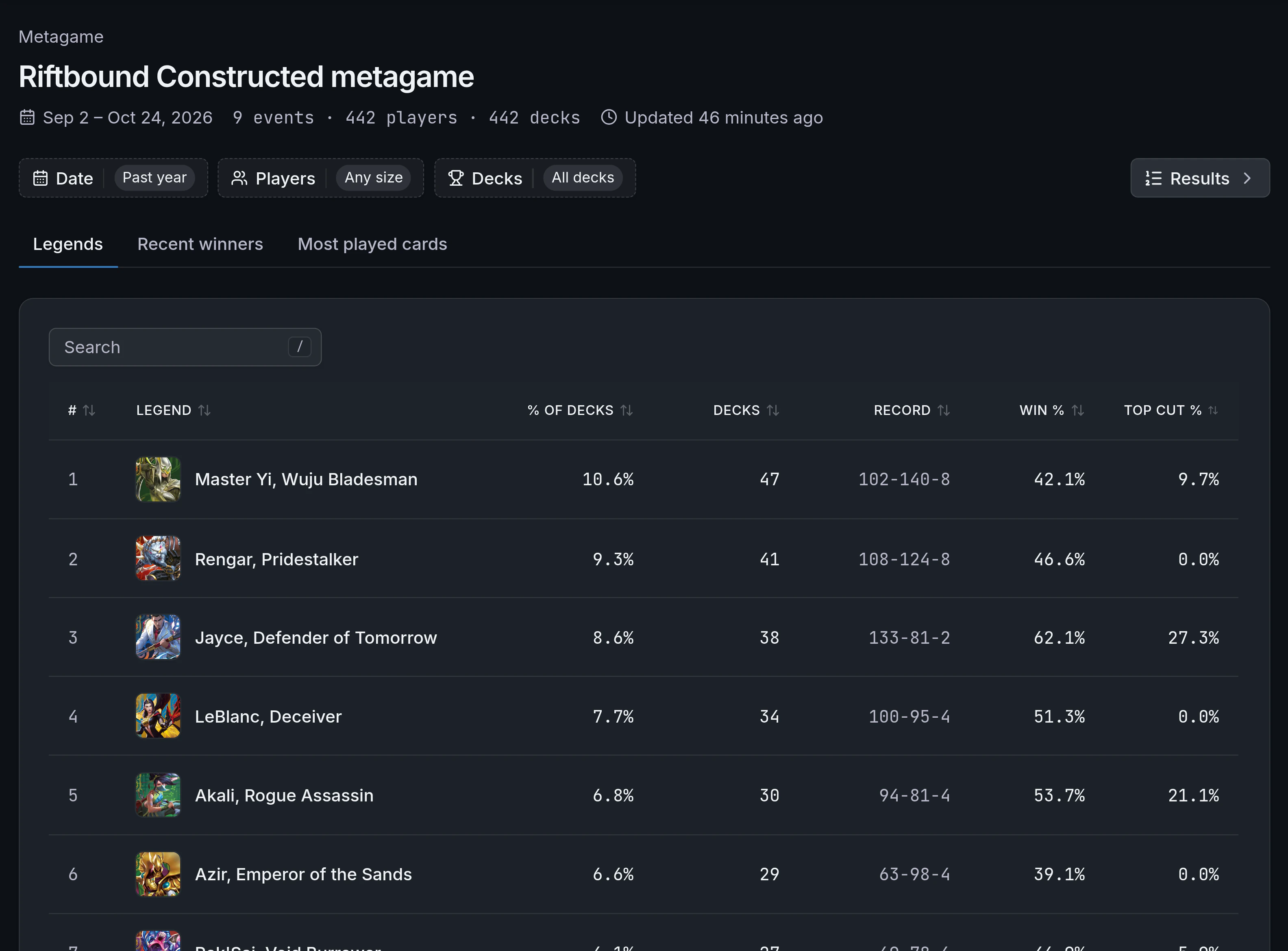Click the 442 players stat text
1288x951 pixels.
point(401,118)
